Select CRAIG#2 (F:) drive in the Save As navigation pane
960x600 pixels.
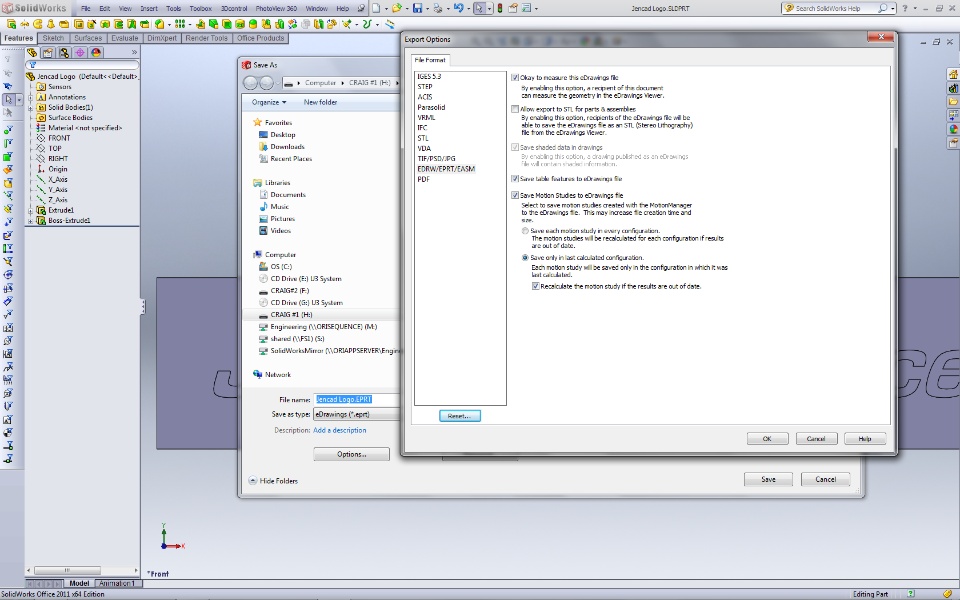tap(290, 291)
